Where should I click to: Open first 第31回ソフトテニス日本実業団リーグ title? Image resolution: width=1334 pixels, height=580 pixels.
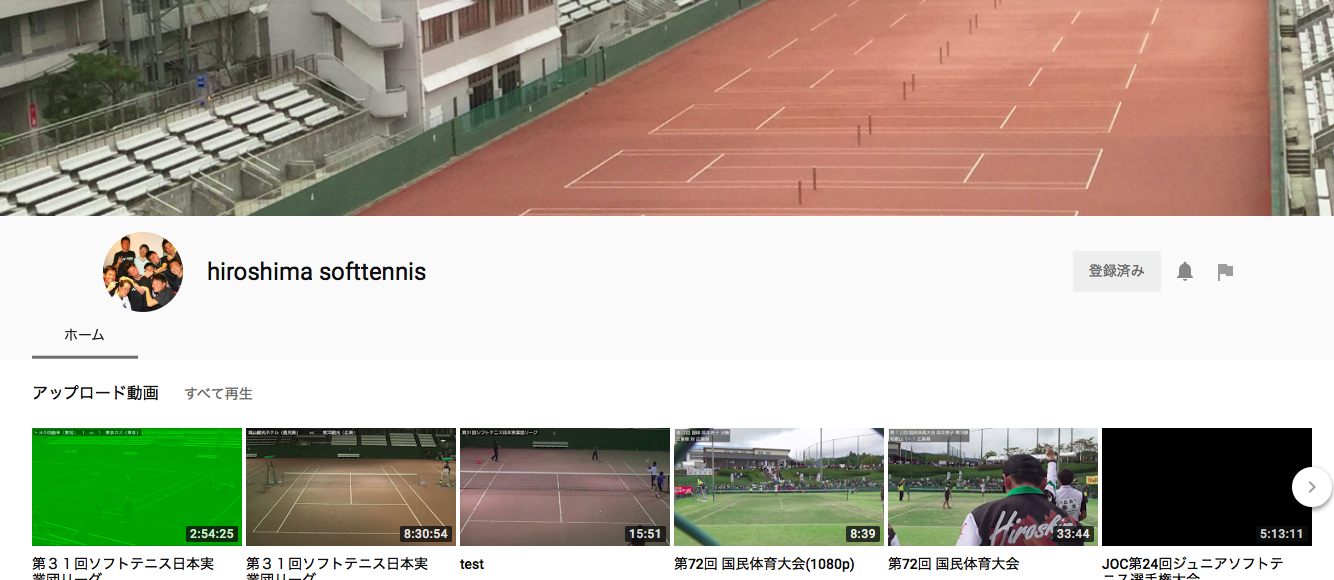pyautogui.click(x=122, y=568)
